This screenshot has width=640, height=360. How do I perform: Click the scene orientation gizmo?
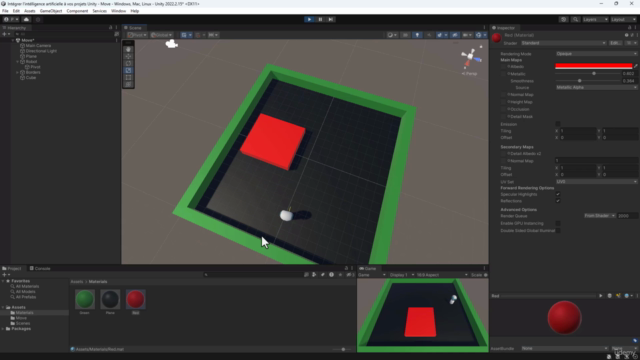point(471,57)
